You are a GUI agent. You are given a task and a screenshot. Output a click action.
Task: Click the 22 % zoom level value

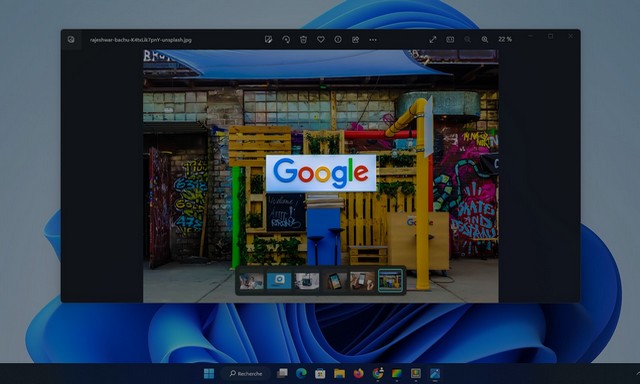pyautogui.click(x=505, y=39)
